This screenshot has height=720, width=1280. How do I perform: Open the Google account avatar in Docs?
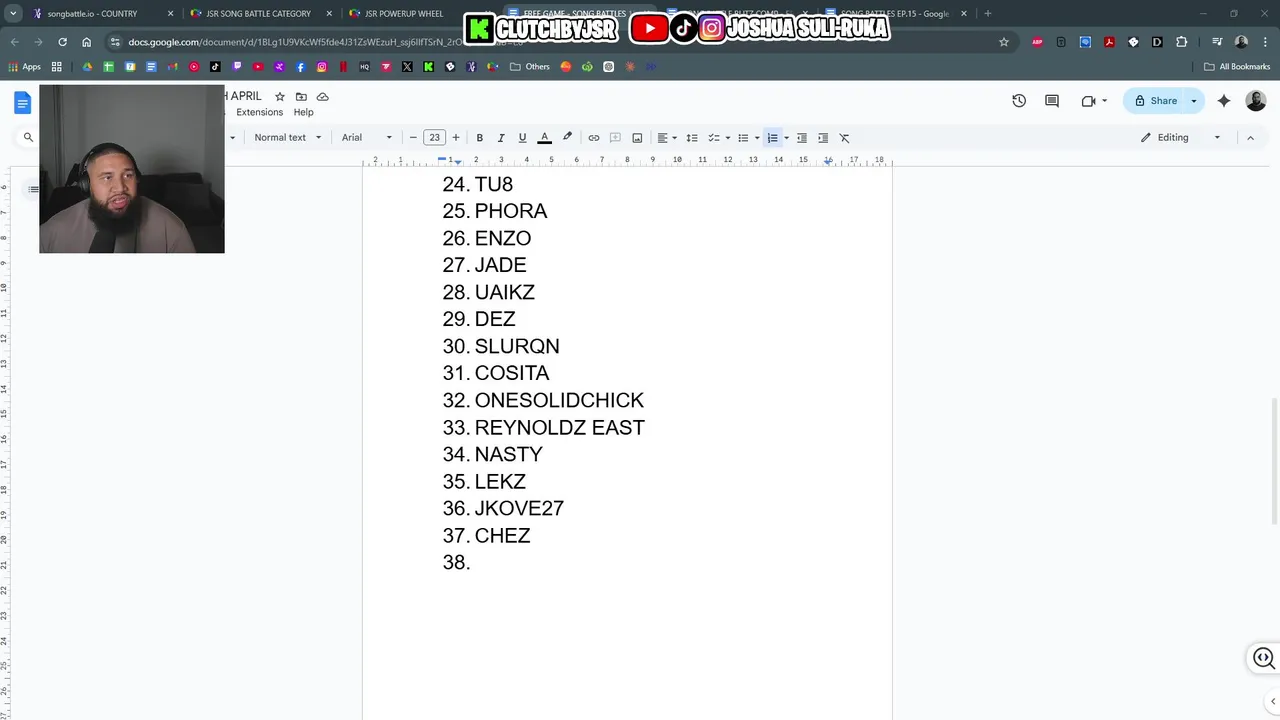(1256, 101)
